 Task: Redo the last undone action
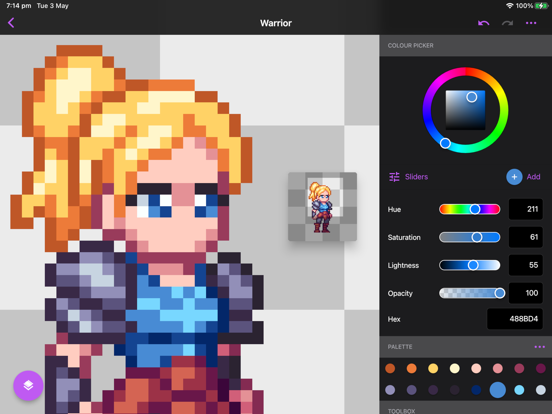pos(507,23)
